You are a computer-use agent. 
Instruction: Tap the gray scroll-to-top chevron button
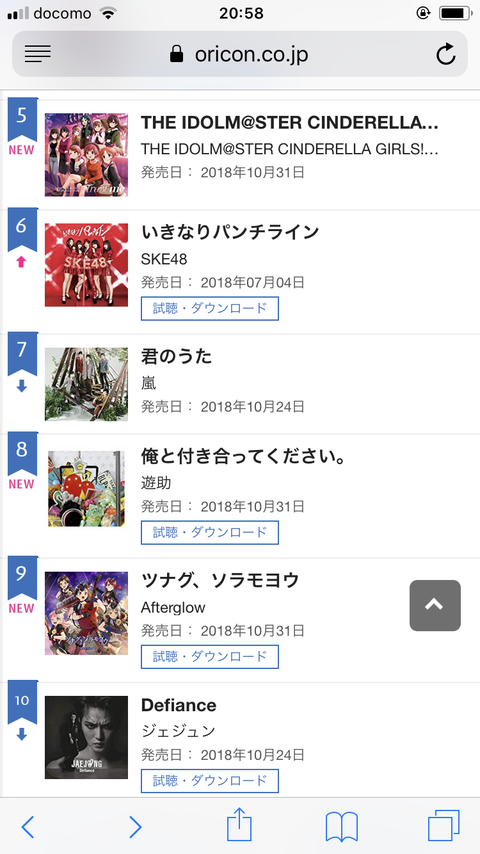[x=435, y=606]
